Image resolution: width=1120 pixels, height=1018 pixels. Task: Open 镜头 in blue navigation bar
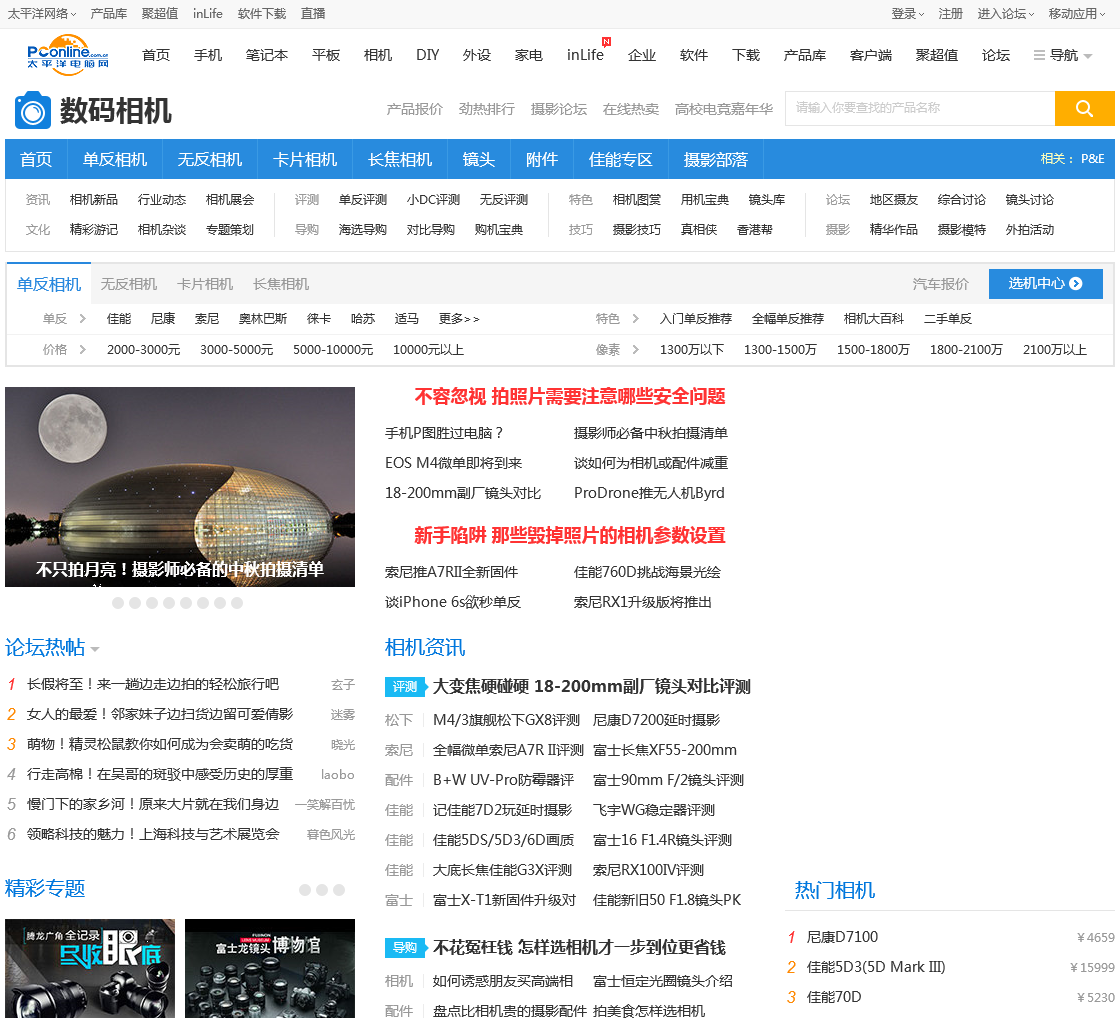click(x=479, y=159)
